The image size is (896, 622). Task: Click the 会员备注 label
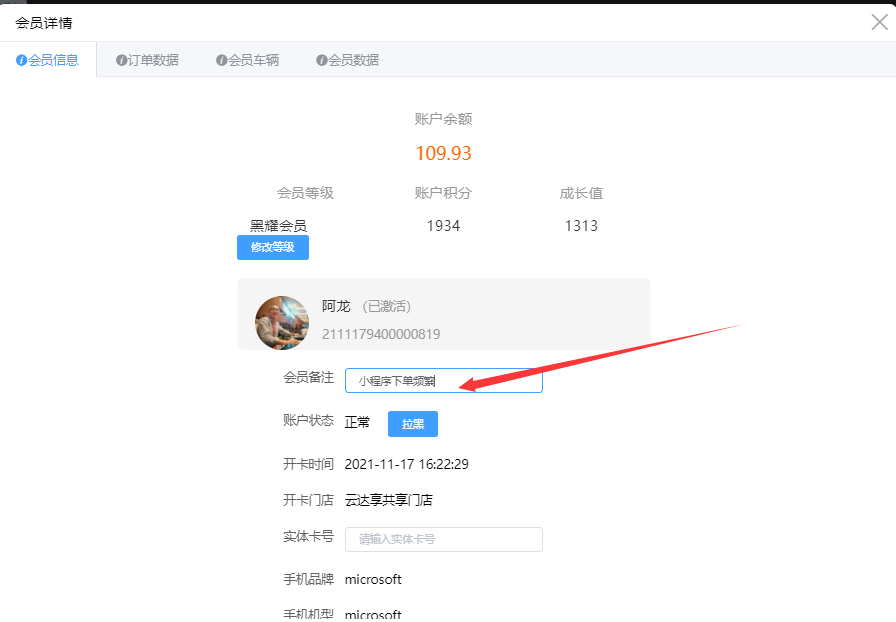309,377
